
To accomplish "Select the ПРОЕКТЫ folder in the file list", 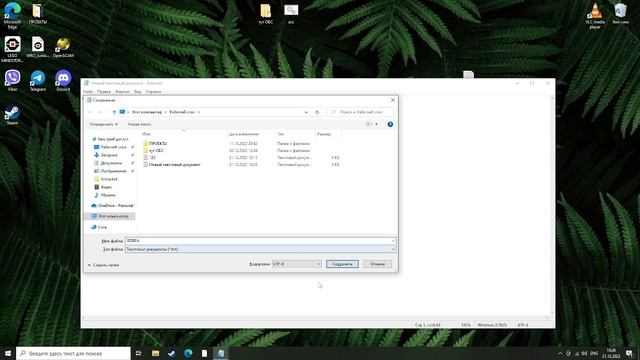I will coord(158,144).
